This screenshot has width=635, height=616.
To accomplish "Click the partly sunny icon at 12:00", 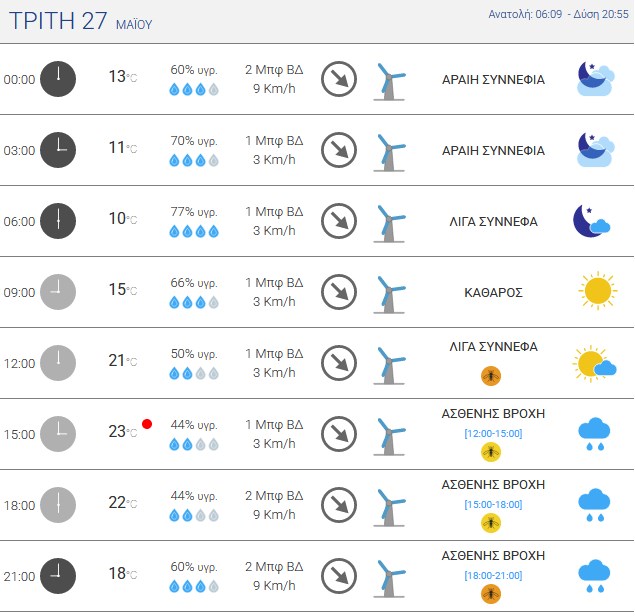I will [x=594, y=363].
